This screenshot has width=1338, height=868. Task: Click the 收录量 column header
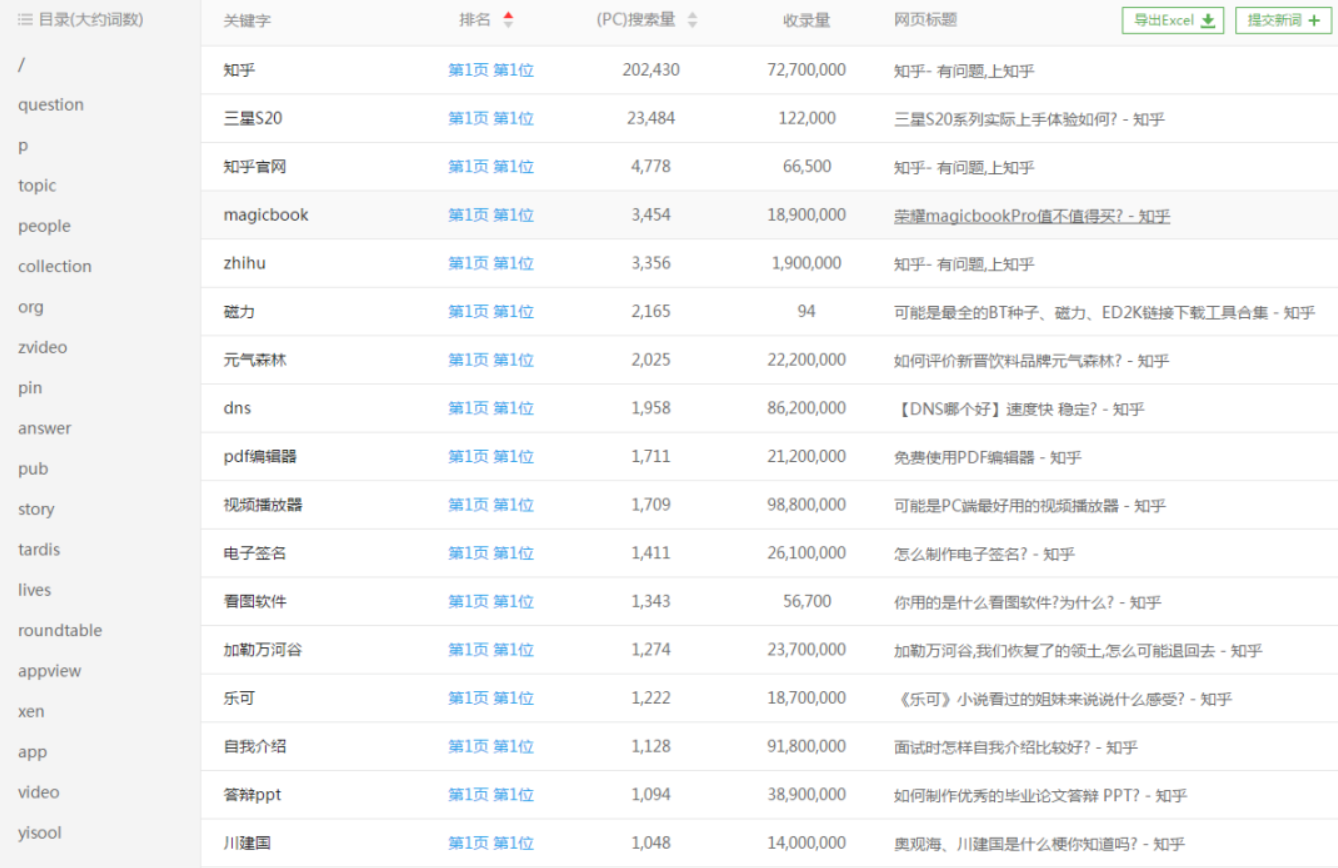pyautogui.click(x=806, y=20)
